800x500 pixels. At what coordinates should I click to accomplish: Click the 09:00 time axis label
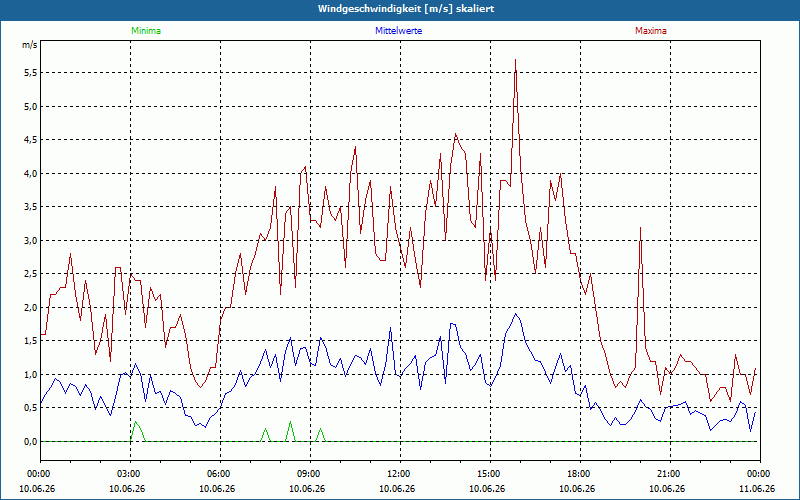coord(310,474)
